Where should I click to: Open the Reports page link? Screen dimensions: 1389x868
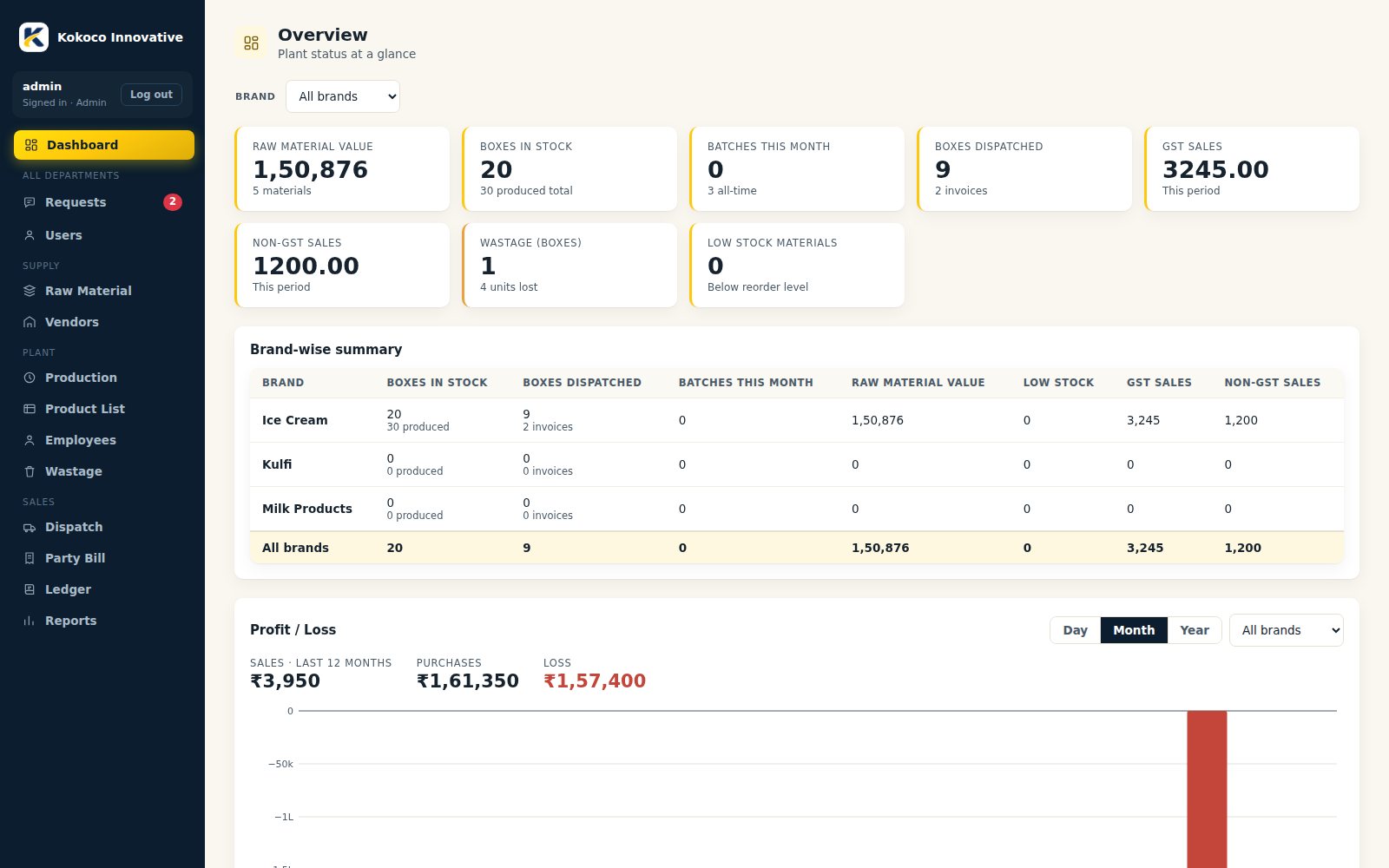[103, 621]
